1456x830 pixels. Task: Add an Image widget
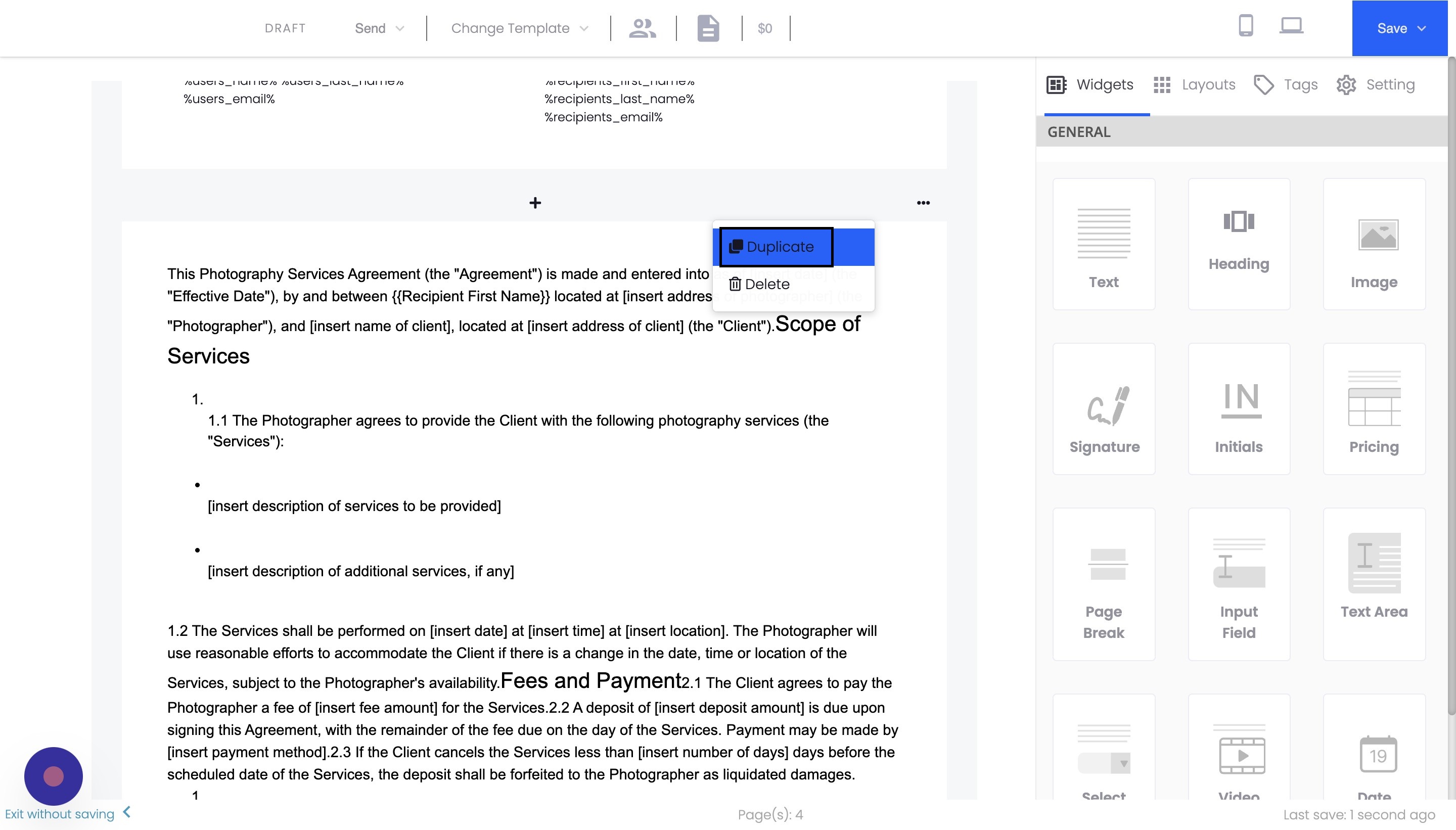(1373, 244)
